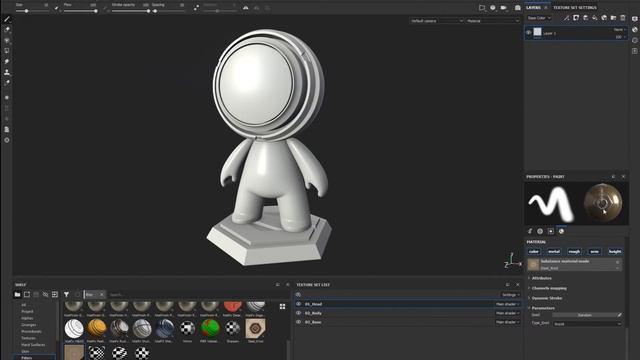Click the Random seed button

pyautogui.click(x=584, y=315)
